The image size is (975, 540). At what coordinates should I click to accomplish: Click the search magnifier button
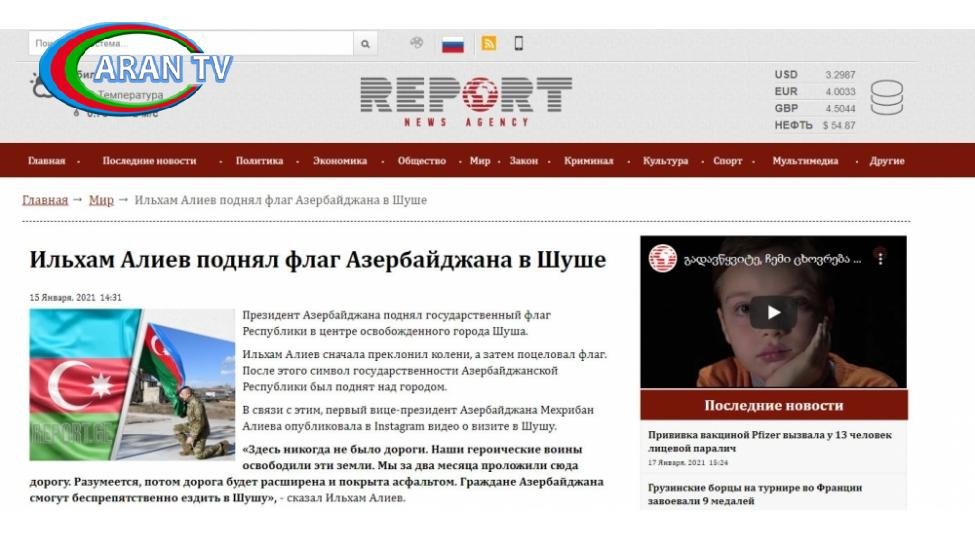tap(365, 44)
